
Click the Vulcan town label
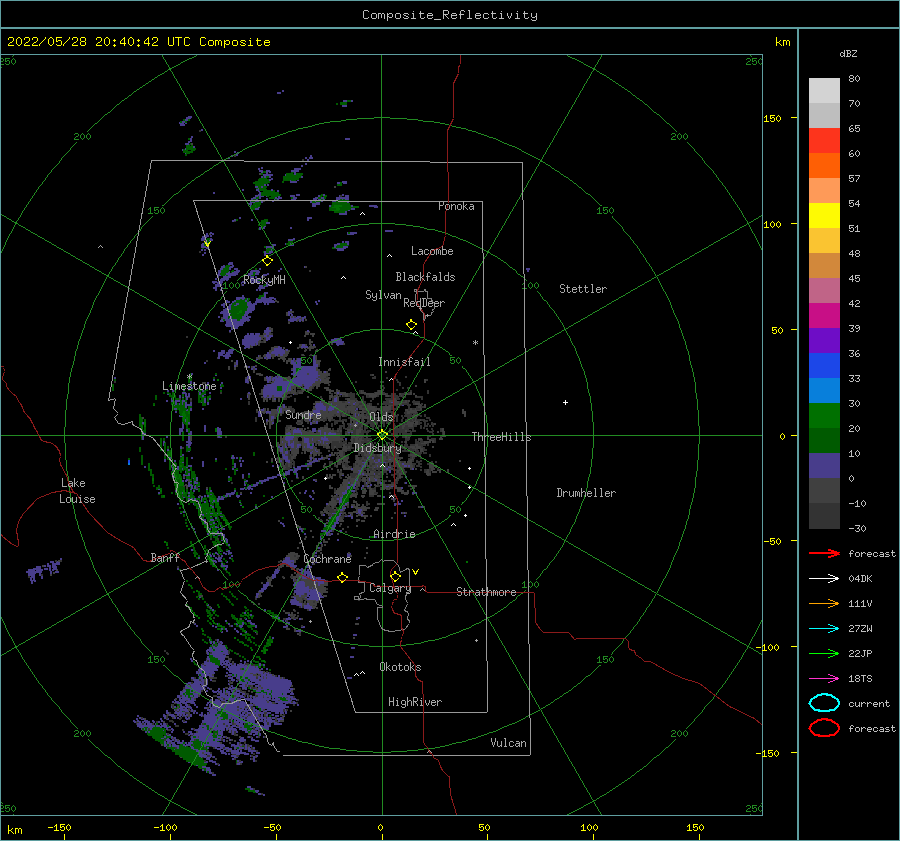tap(508, 743)
